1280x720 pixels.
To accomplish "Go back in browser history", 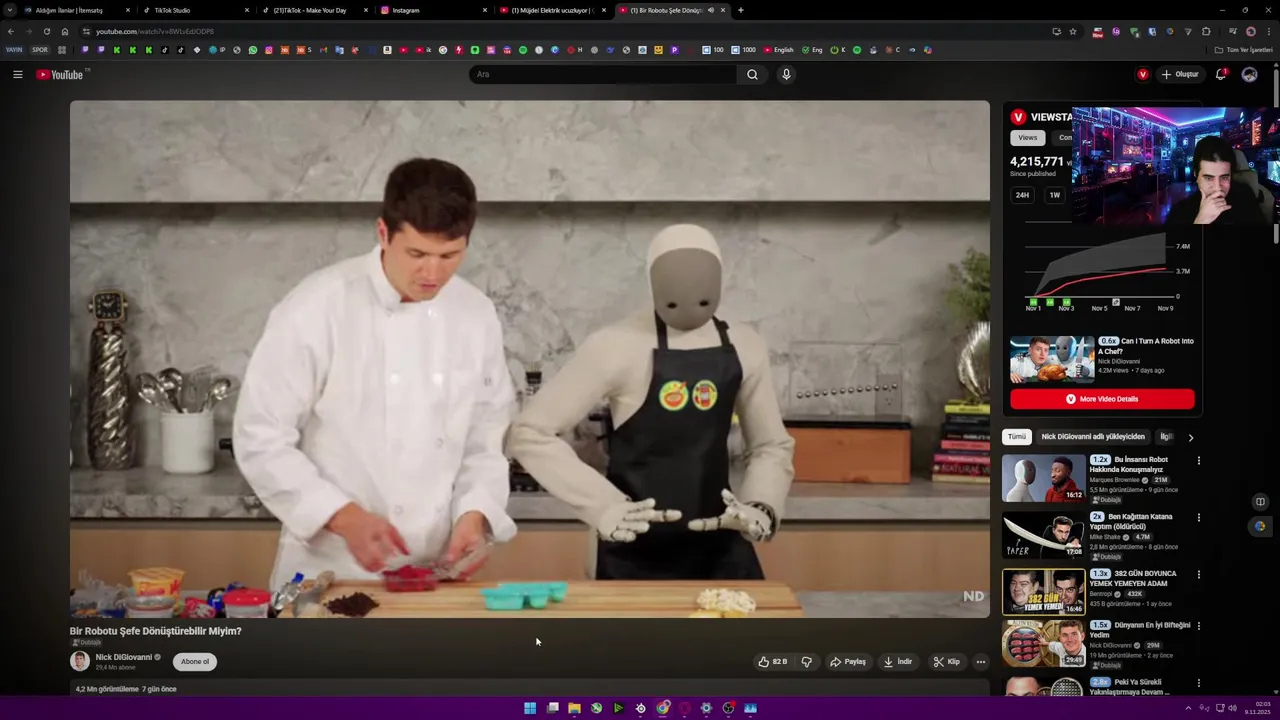I will (11, 31).
